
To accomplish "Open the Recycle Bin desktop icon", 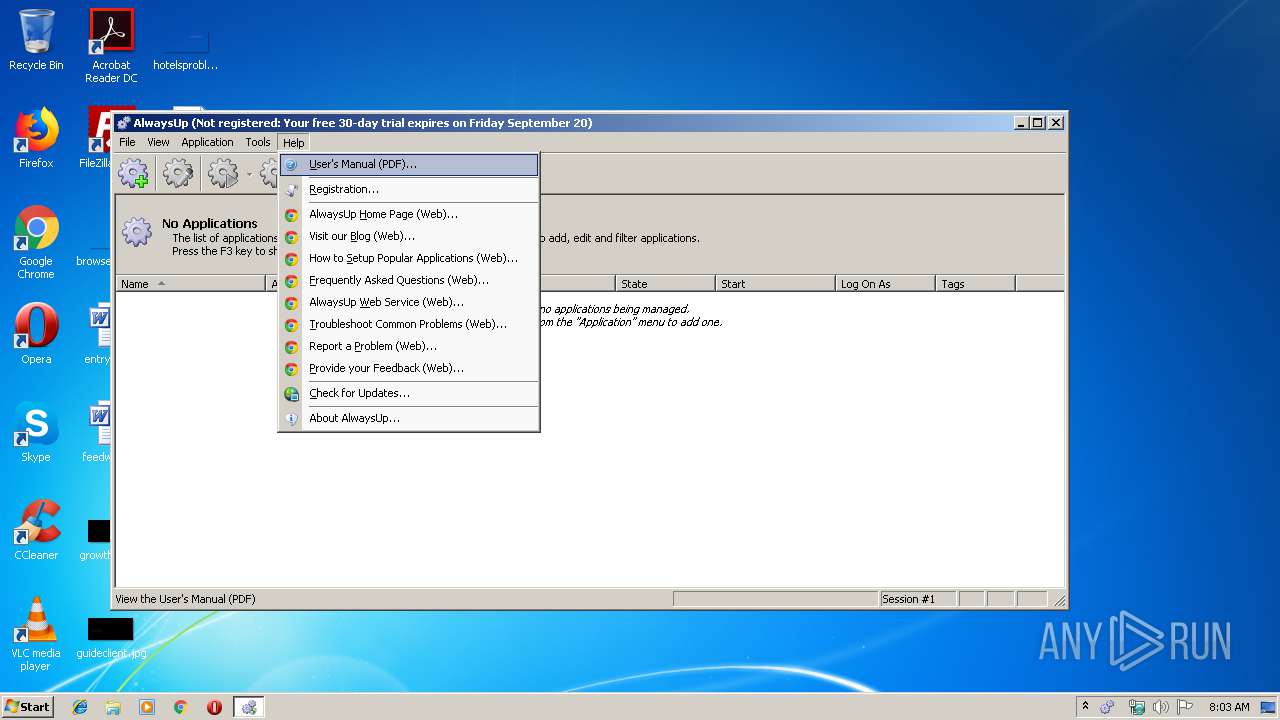I will (36, 41).
